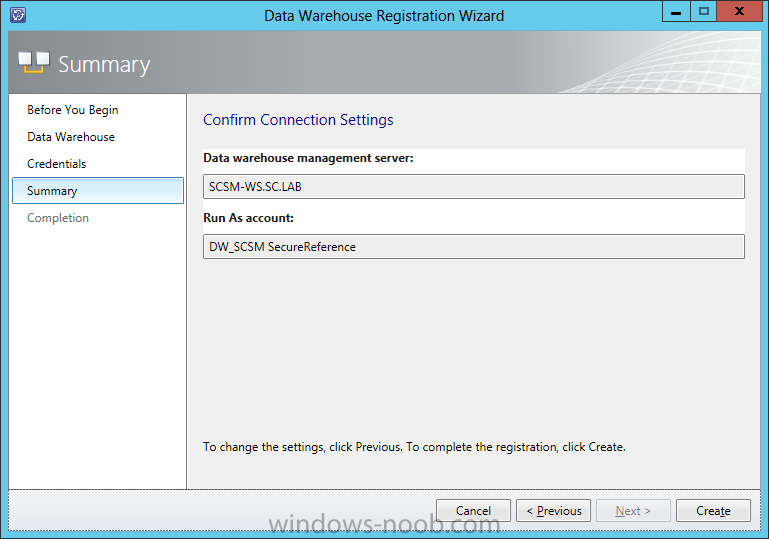
Task: Click the Create button
Action: click(x=713, y=511)
